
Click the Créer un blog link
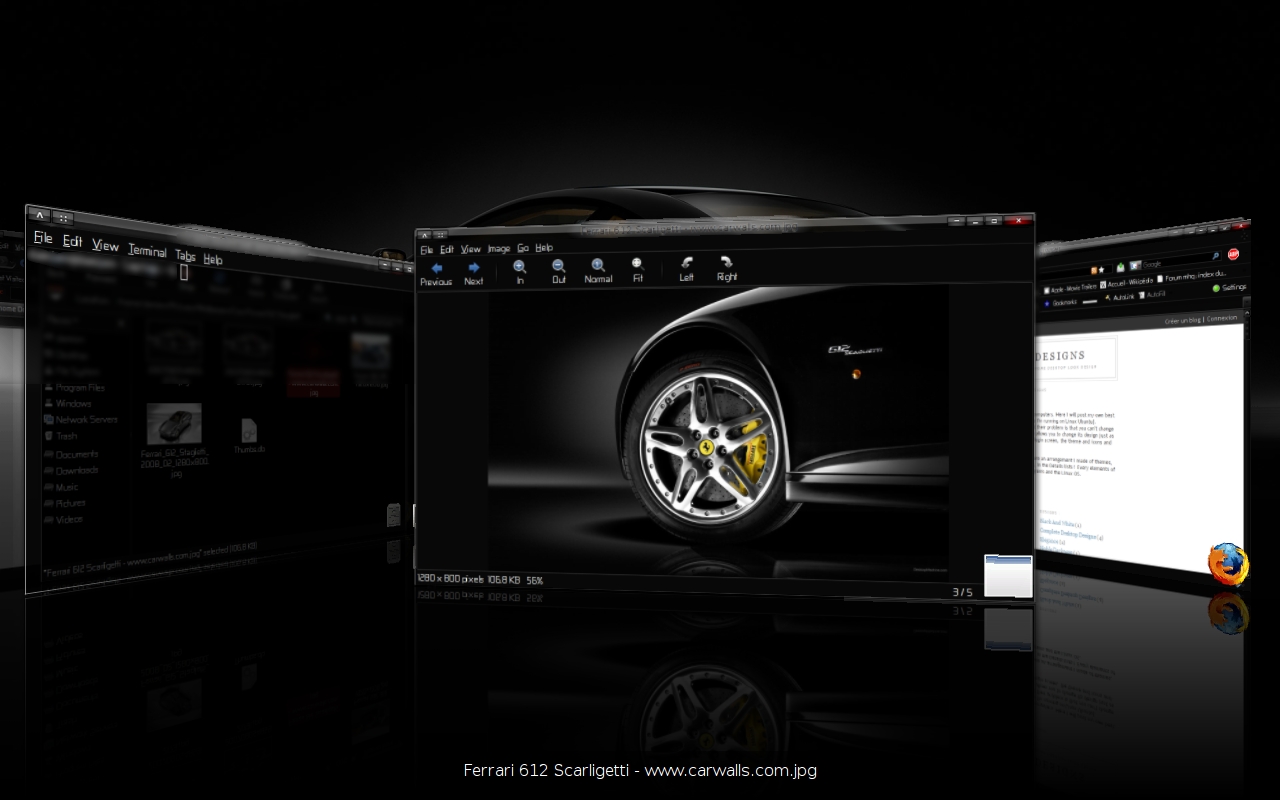[x=1184, y=321]
